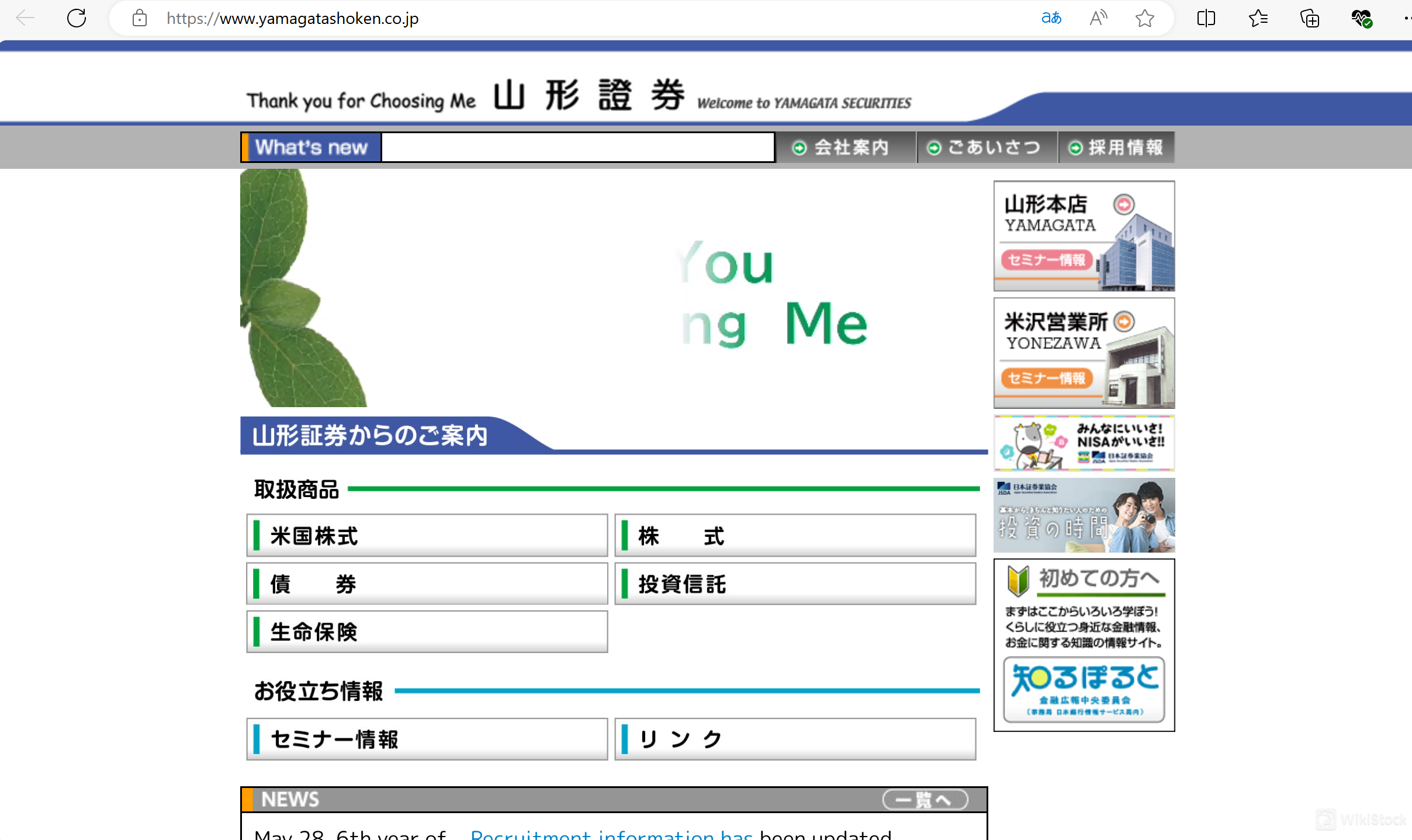The width and height of the screenshot is (1412, 840).
Task: Click the What's new ticker field
Action: [x=578, y=147]
